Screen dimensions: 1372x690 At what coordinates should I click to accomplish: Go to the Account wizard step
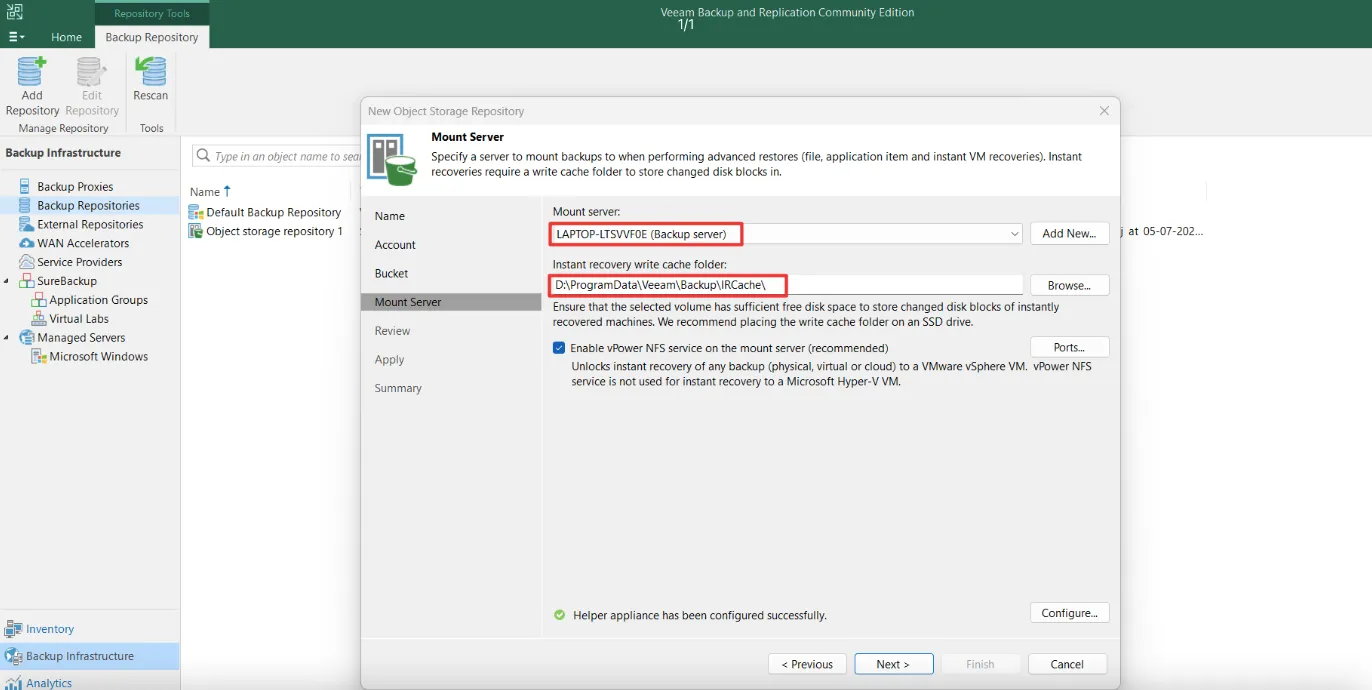[395, 245]
